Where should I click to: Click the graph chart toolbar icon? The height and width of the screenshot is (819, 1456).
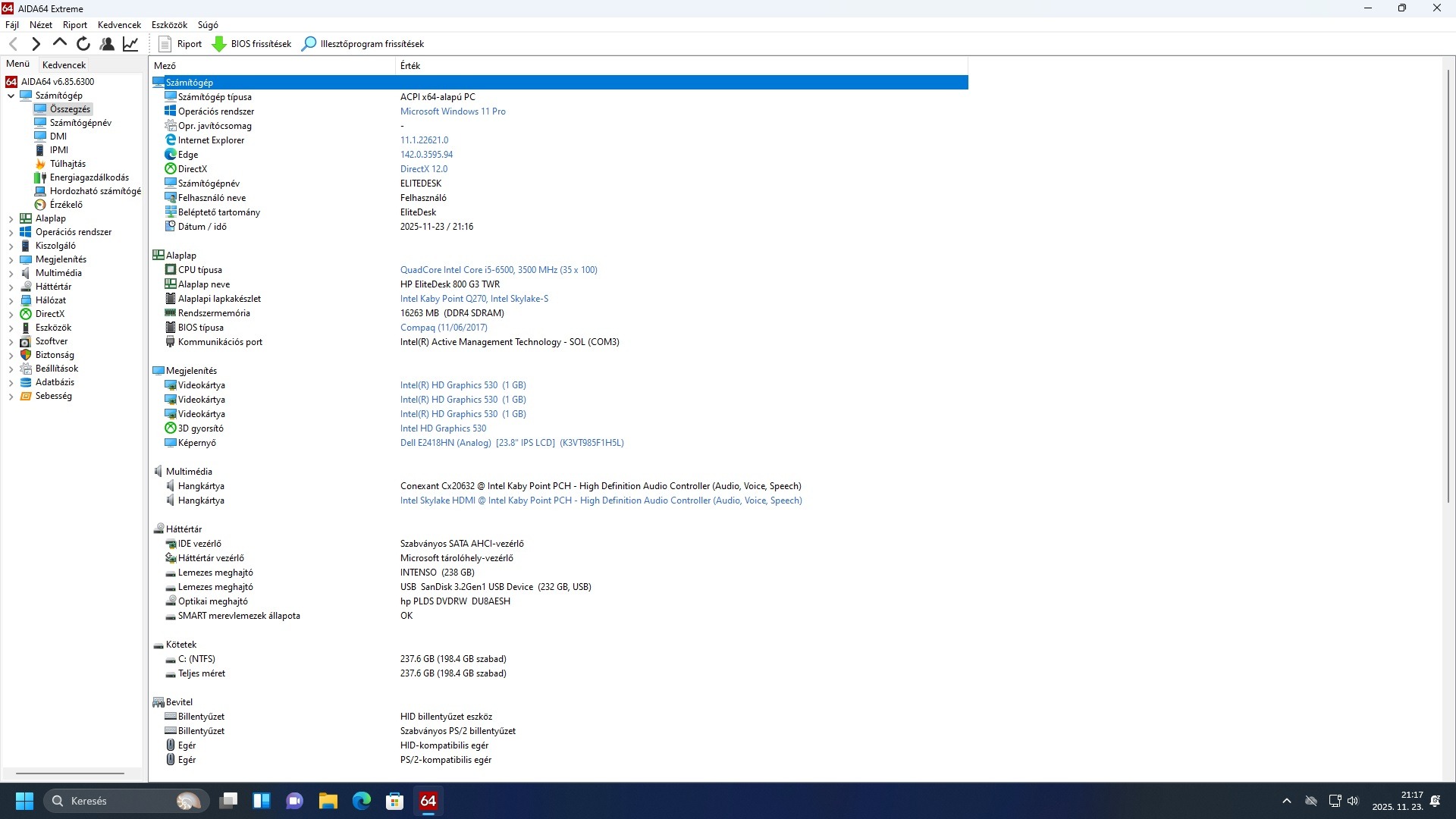coord(130,44)
